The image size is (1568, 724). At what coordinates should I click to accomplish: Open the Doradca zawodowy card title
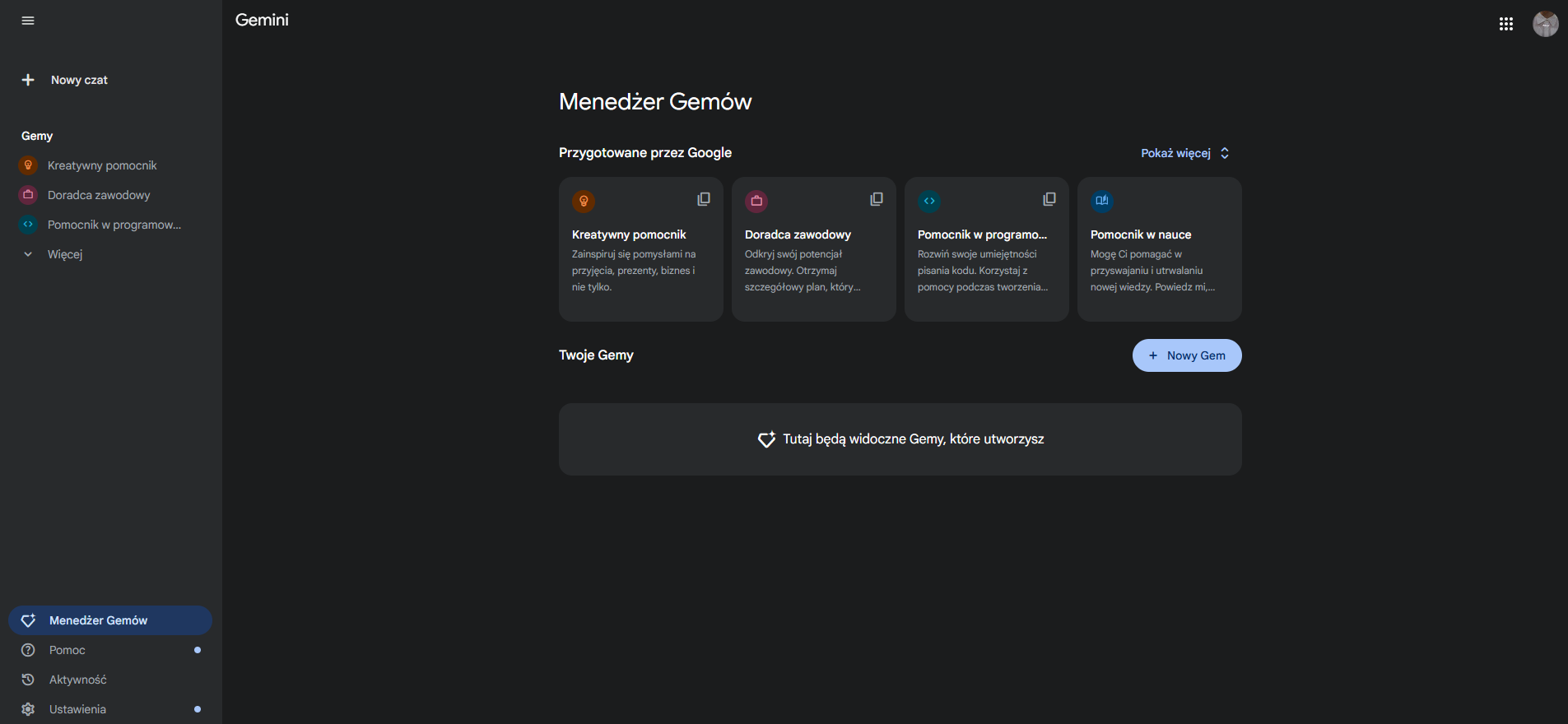pos(798,234)
